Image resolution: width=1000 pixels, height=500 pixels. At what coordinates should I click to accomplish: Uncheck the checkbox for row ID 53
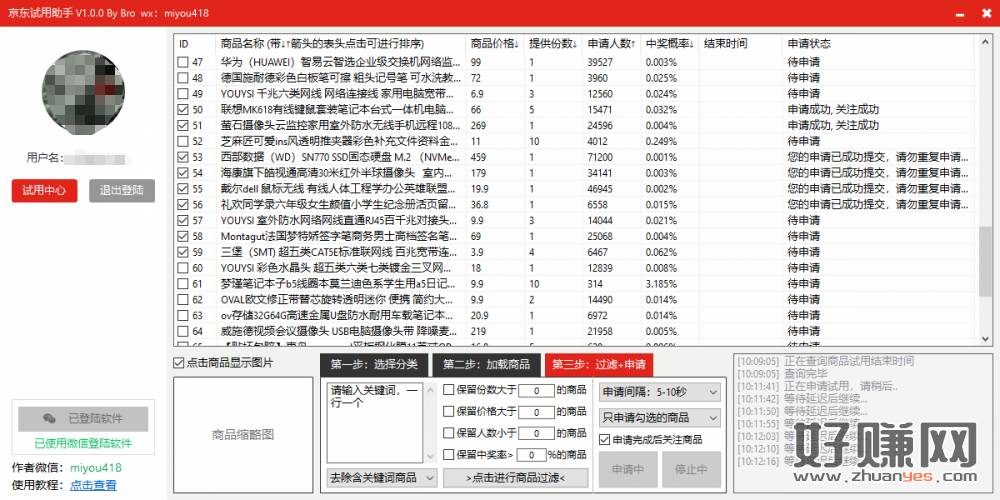coord(183,157)
